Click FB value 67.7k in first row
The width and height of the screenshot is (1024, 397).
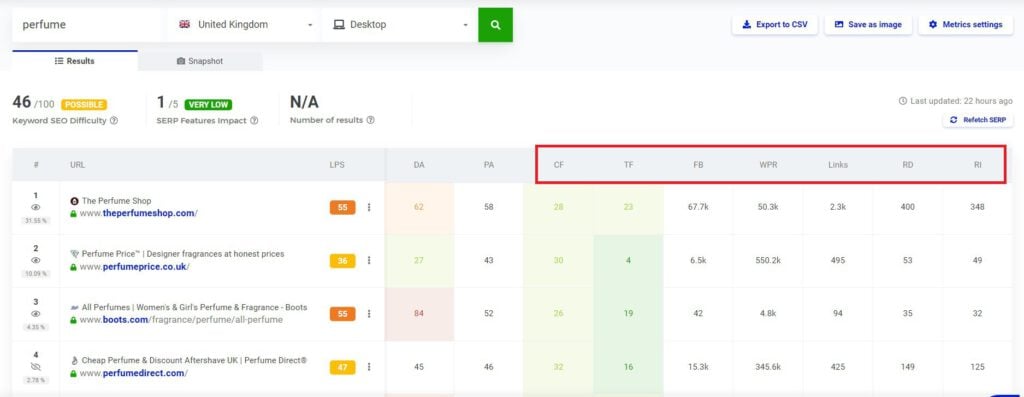pyautogui.click(x=698, y=207)
